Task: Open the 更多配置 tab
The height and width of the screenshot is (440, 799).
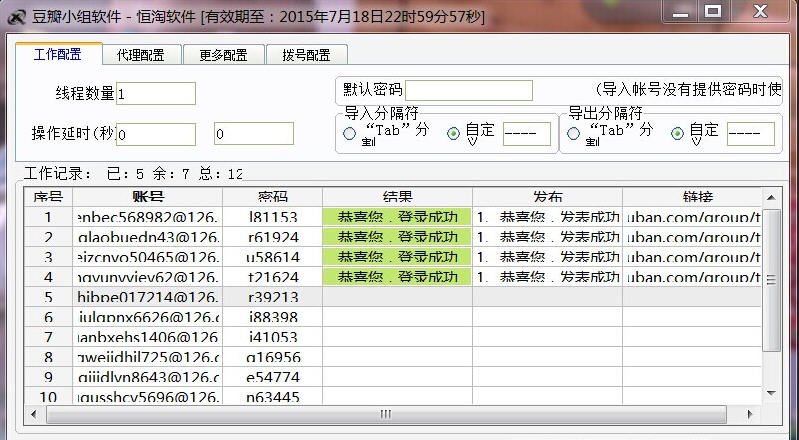Action: click(x=223, y=55)
